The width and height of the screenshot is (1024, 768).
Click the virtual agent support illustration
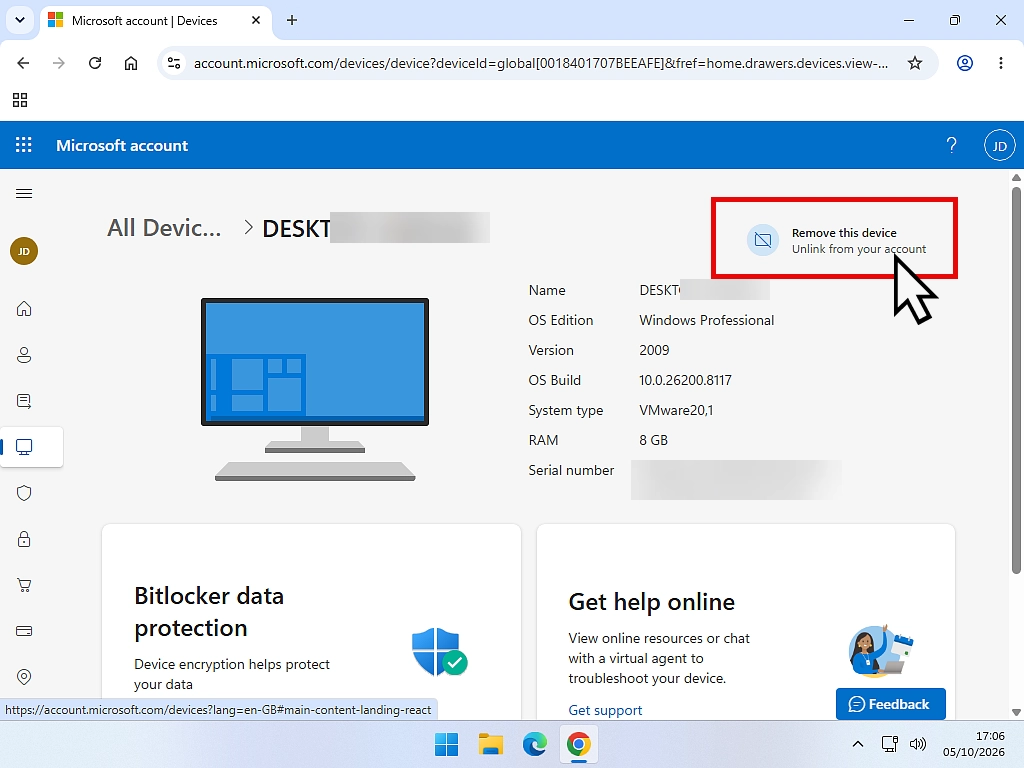880,650
